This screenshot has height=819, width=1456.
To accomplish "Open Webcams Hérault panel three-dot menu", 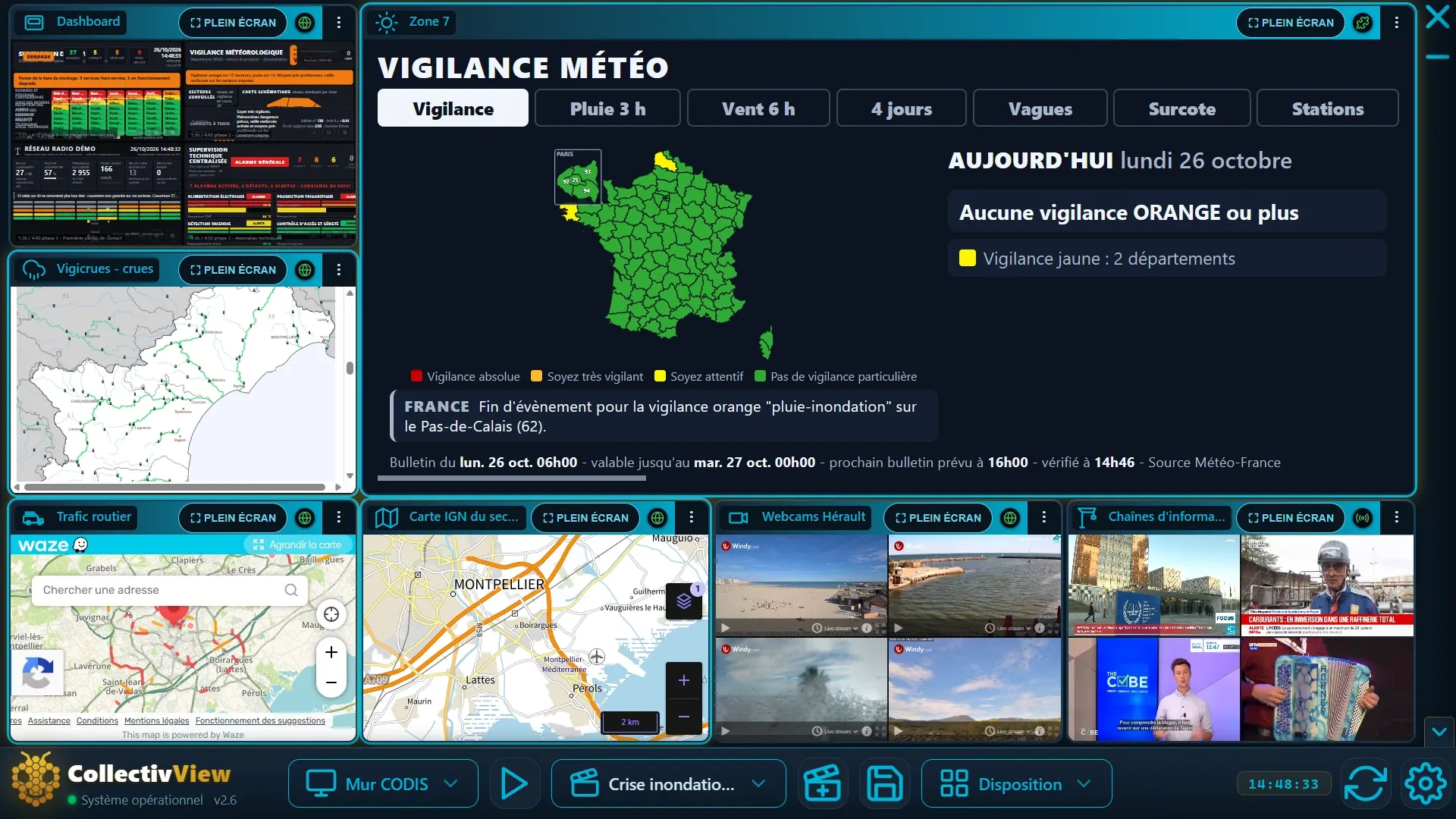I will click(x=1044, y=517).
